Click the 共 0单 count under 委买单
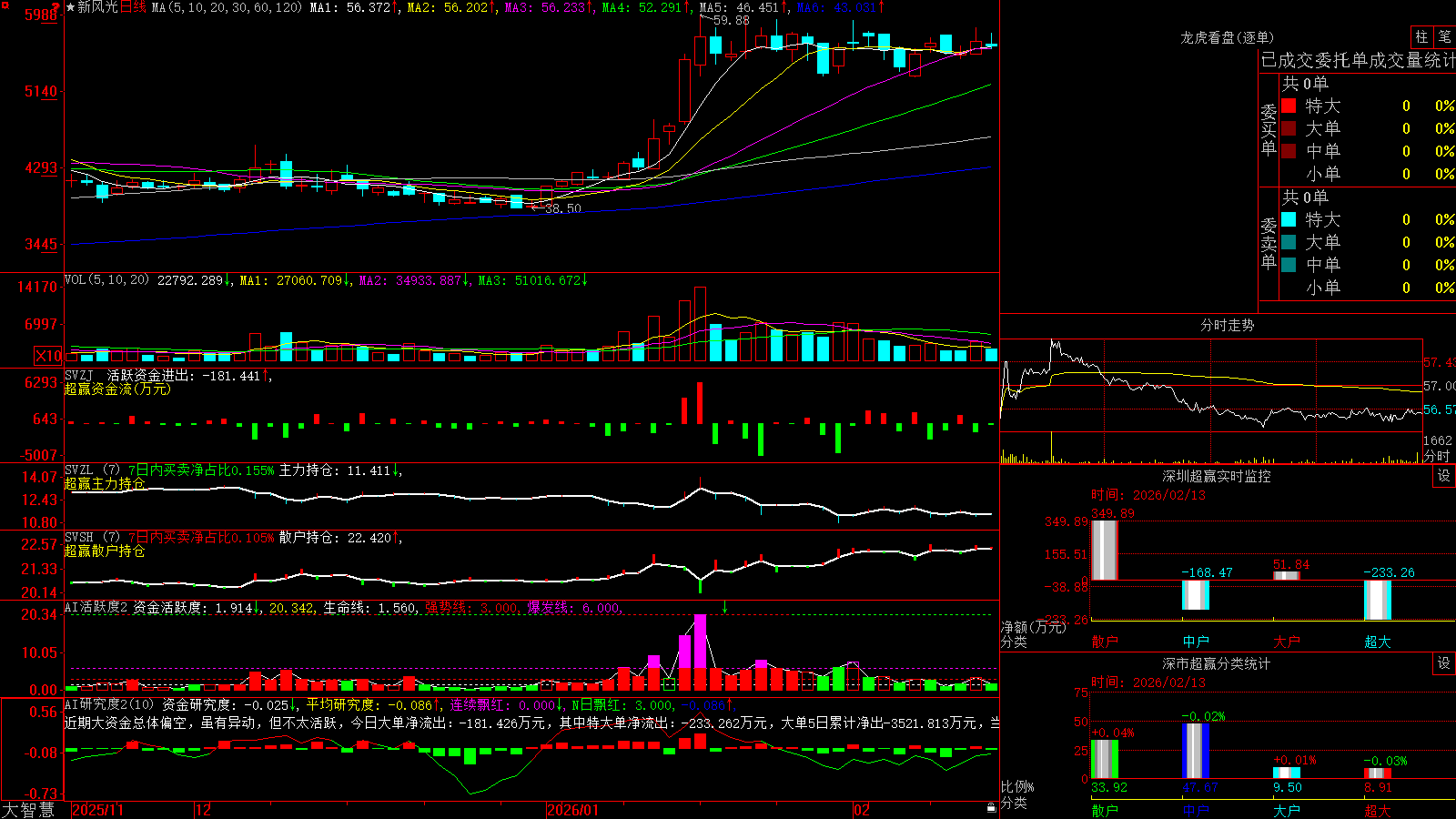This screenshot has height=819, width=1456. coord(1305,83)
